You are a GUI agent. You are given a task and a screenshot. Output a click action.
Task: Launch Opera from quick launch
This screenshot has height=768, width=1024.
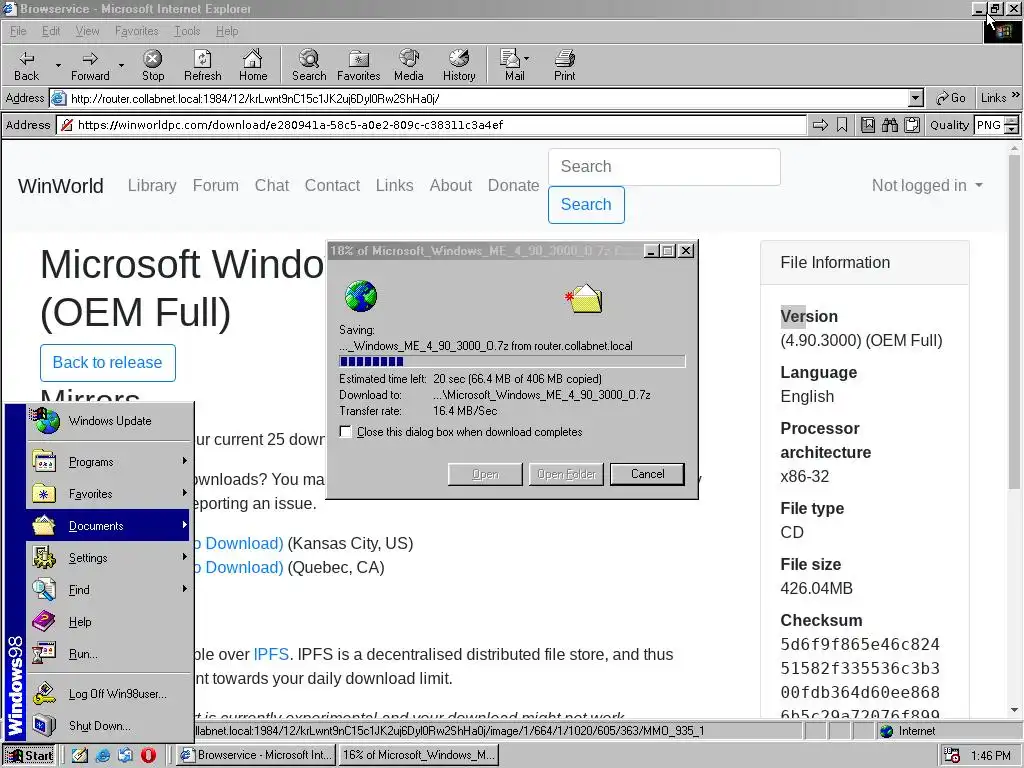(x=148, y=755)
